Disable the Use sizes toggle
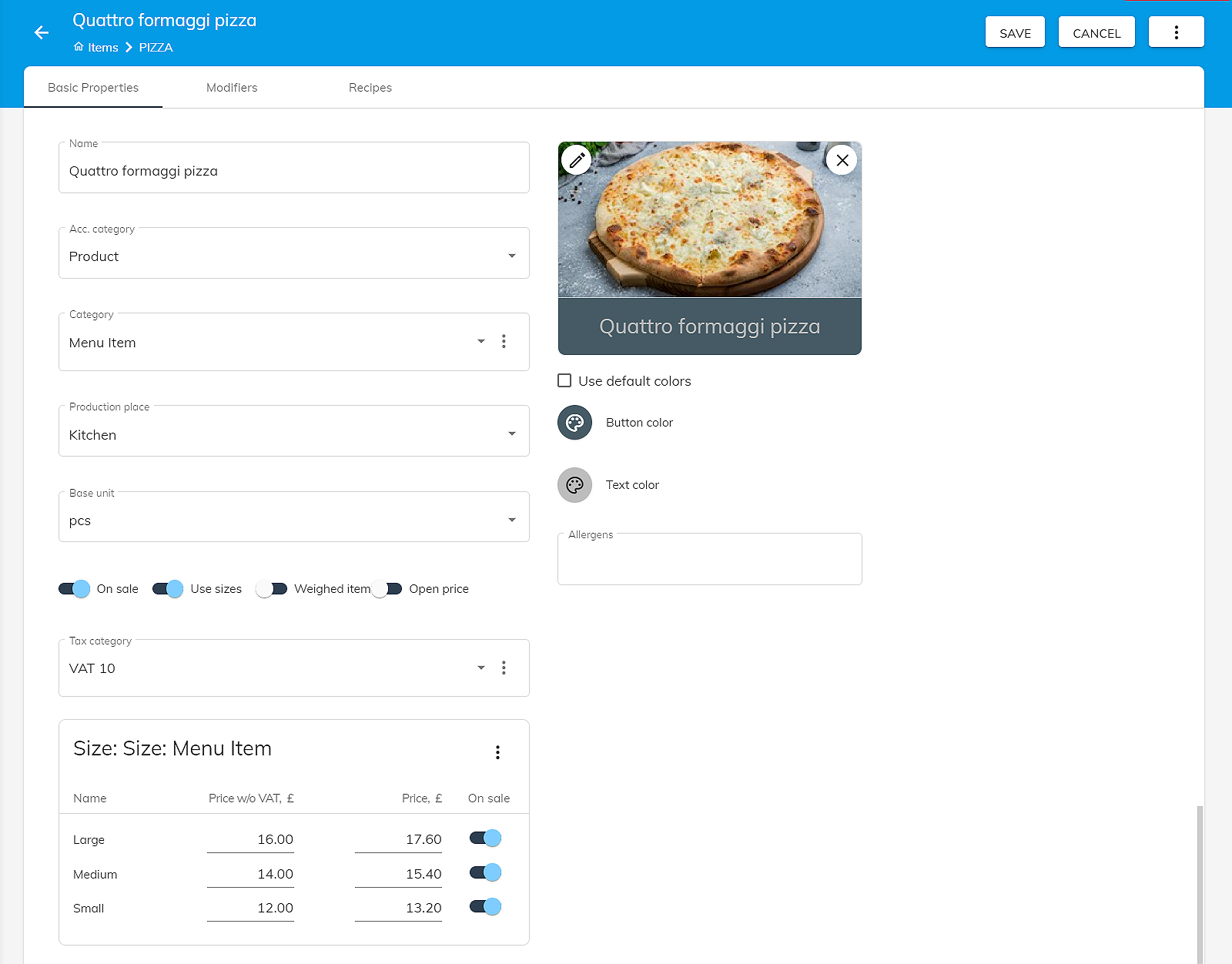This screenshot has width=1232, height=964. [x=168, y=589]
